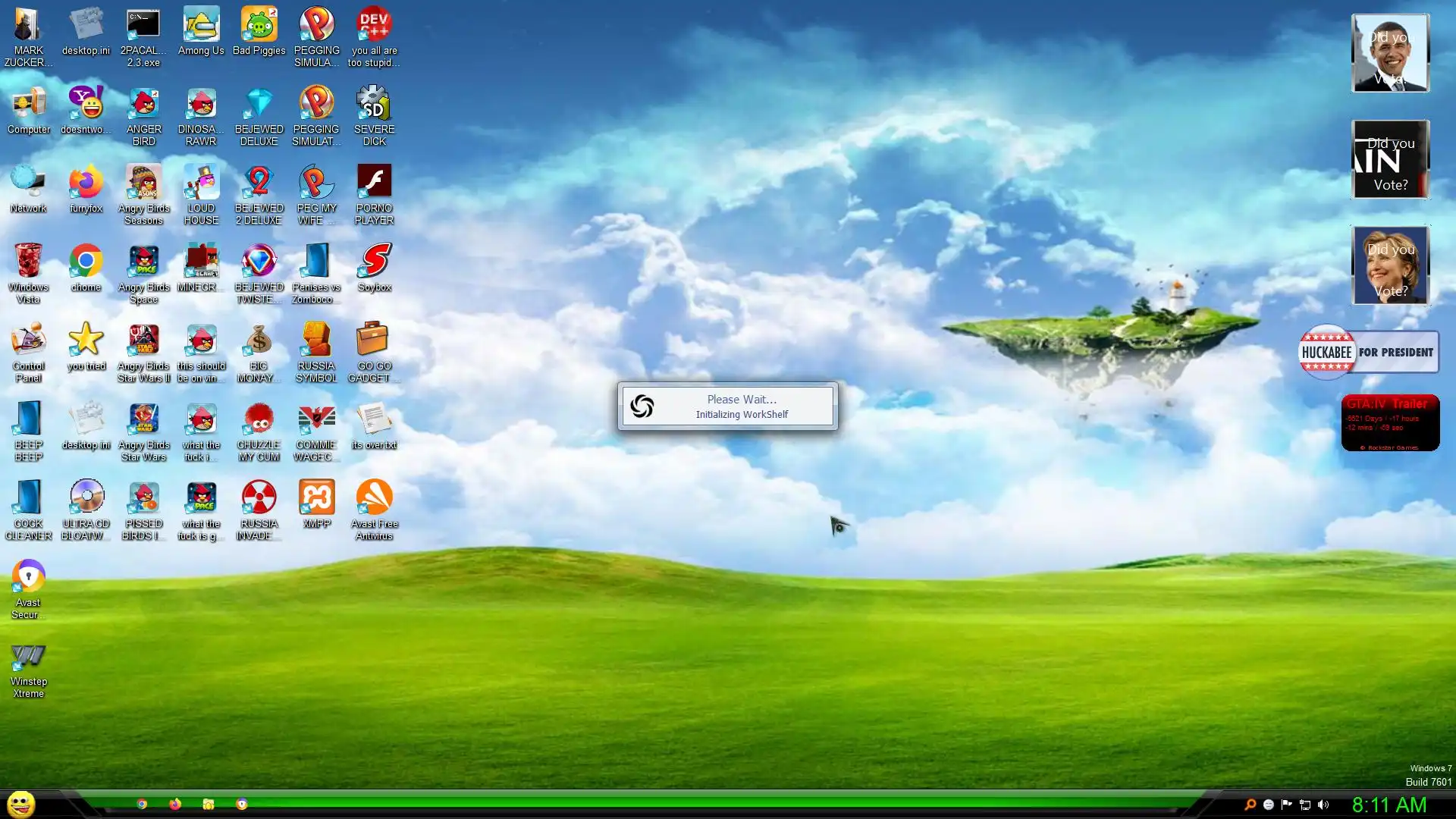
Task: Open the network tray icon
Action: (x=1305, y=805)
